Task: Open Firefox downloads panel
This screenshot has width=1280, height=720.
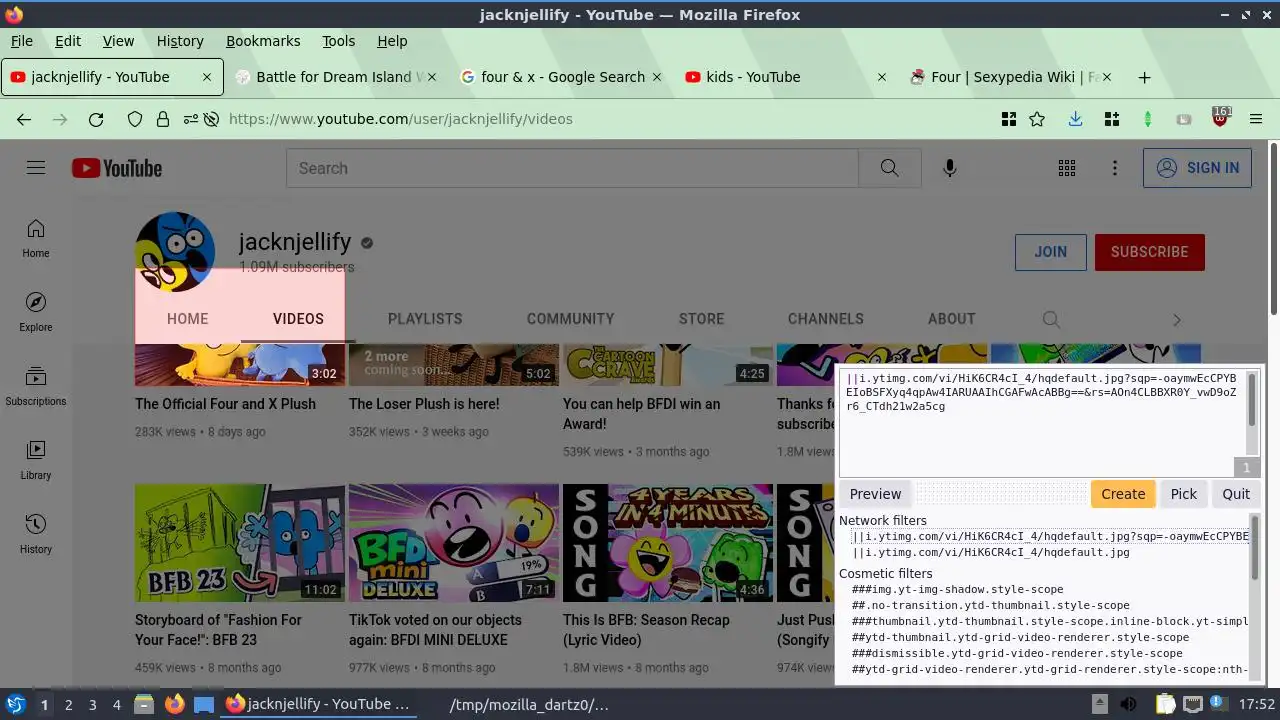Action: (x=1075, y=119)
